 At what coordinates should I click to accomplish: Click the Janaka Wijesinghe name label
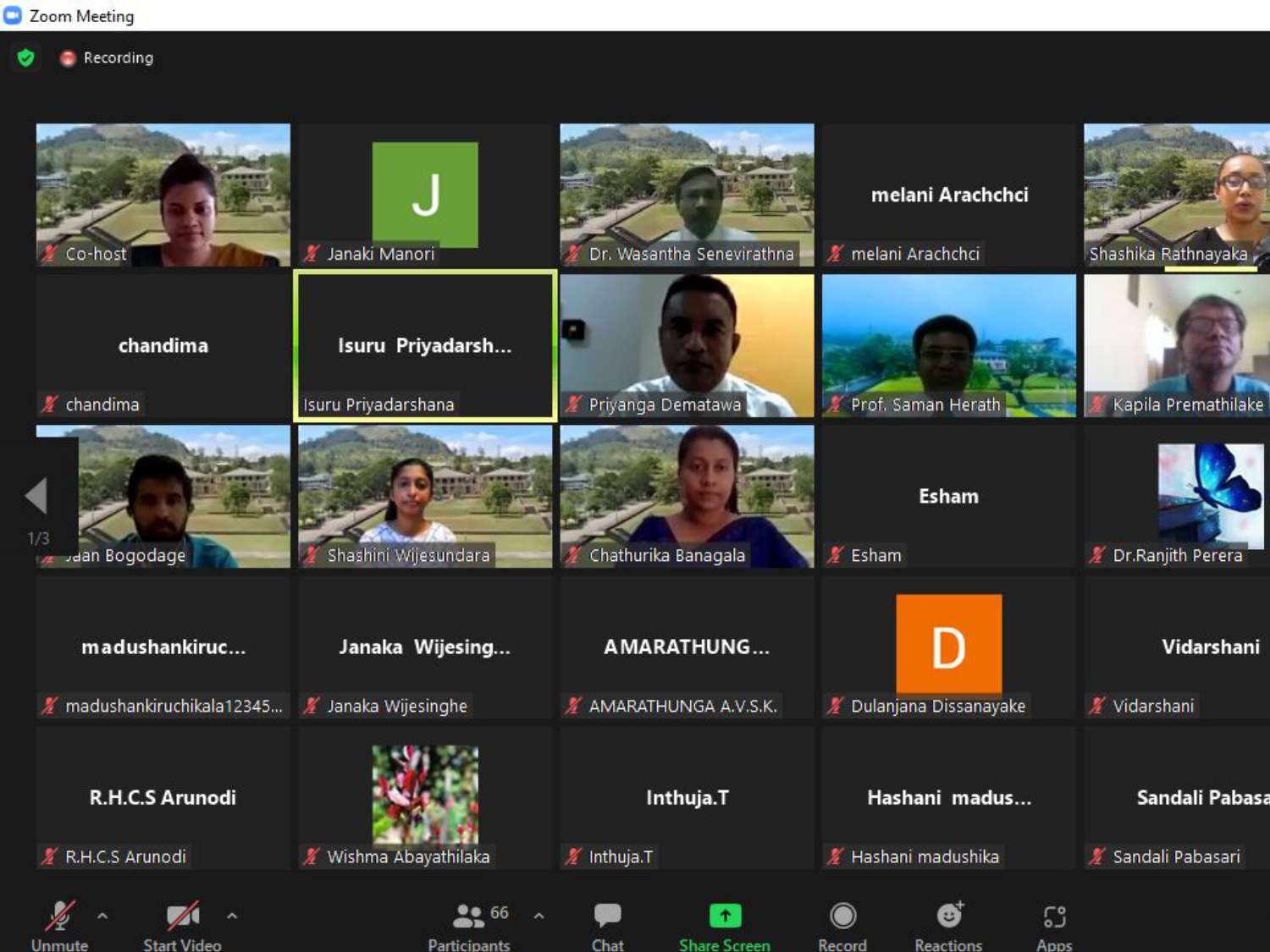click(397, 706)
